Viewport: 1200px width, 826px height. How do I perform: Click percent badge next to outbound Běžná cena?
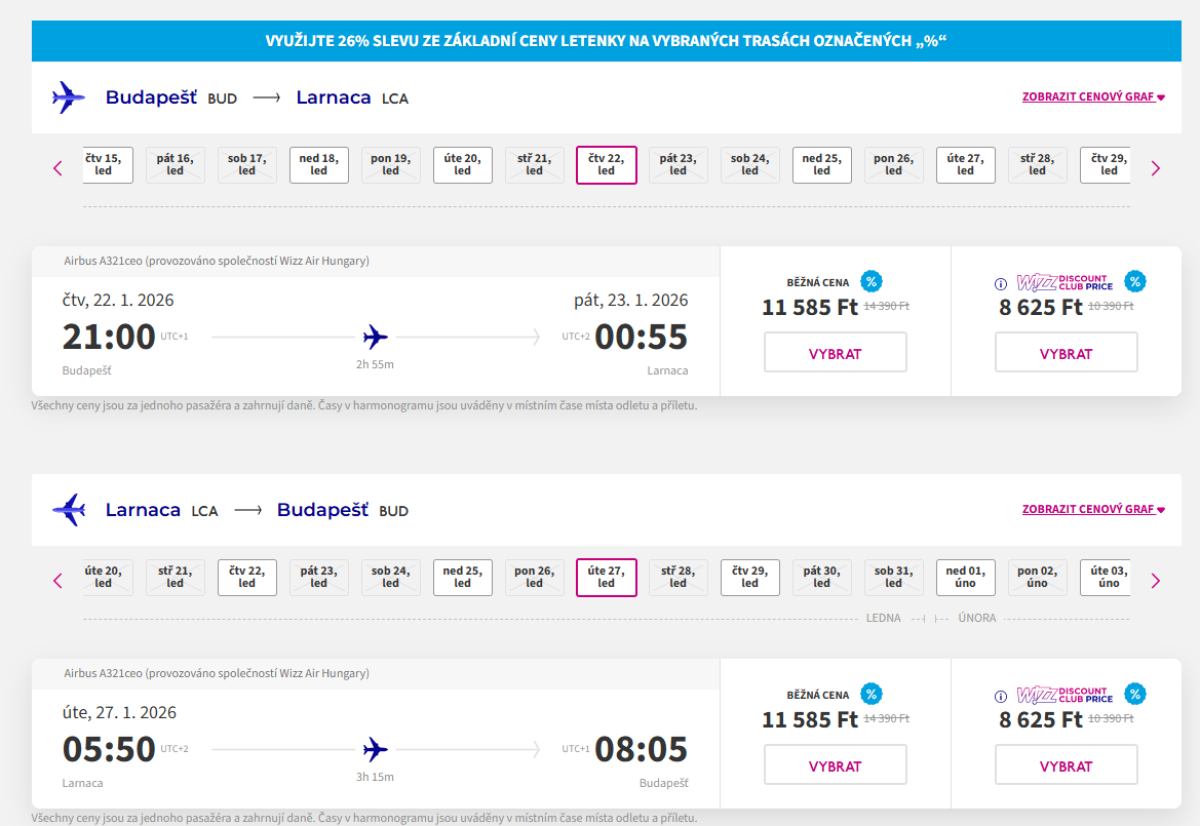tap(871, 282)
